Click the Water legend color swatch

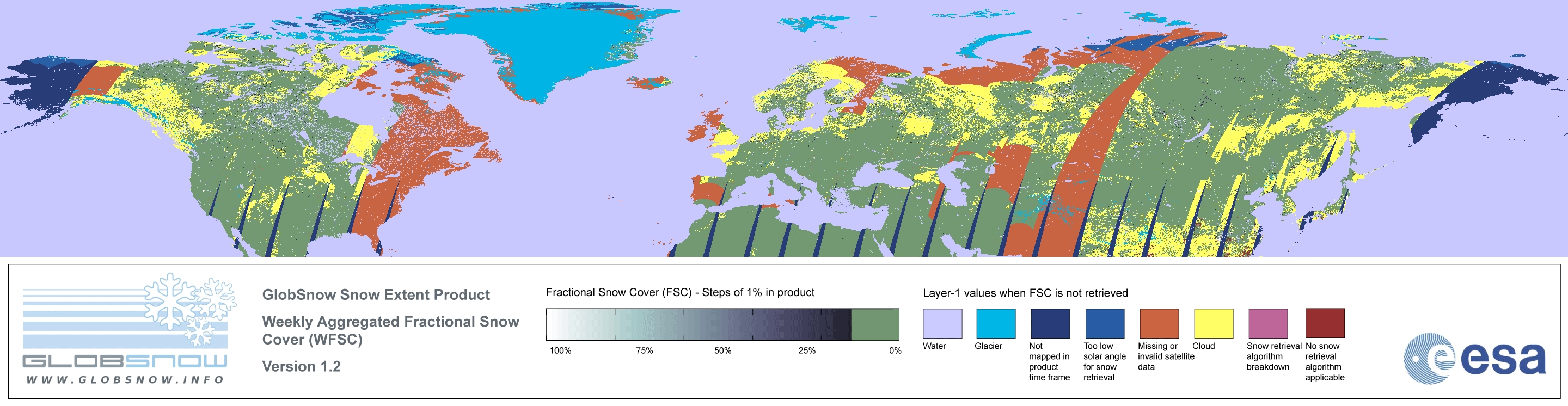point(942,323)
